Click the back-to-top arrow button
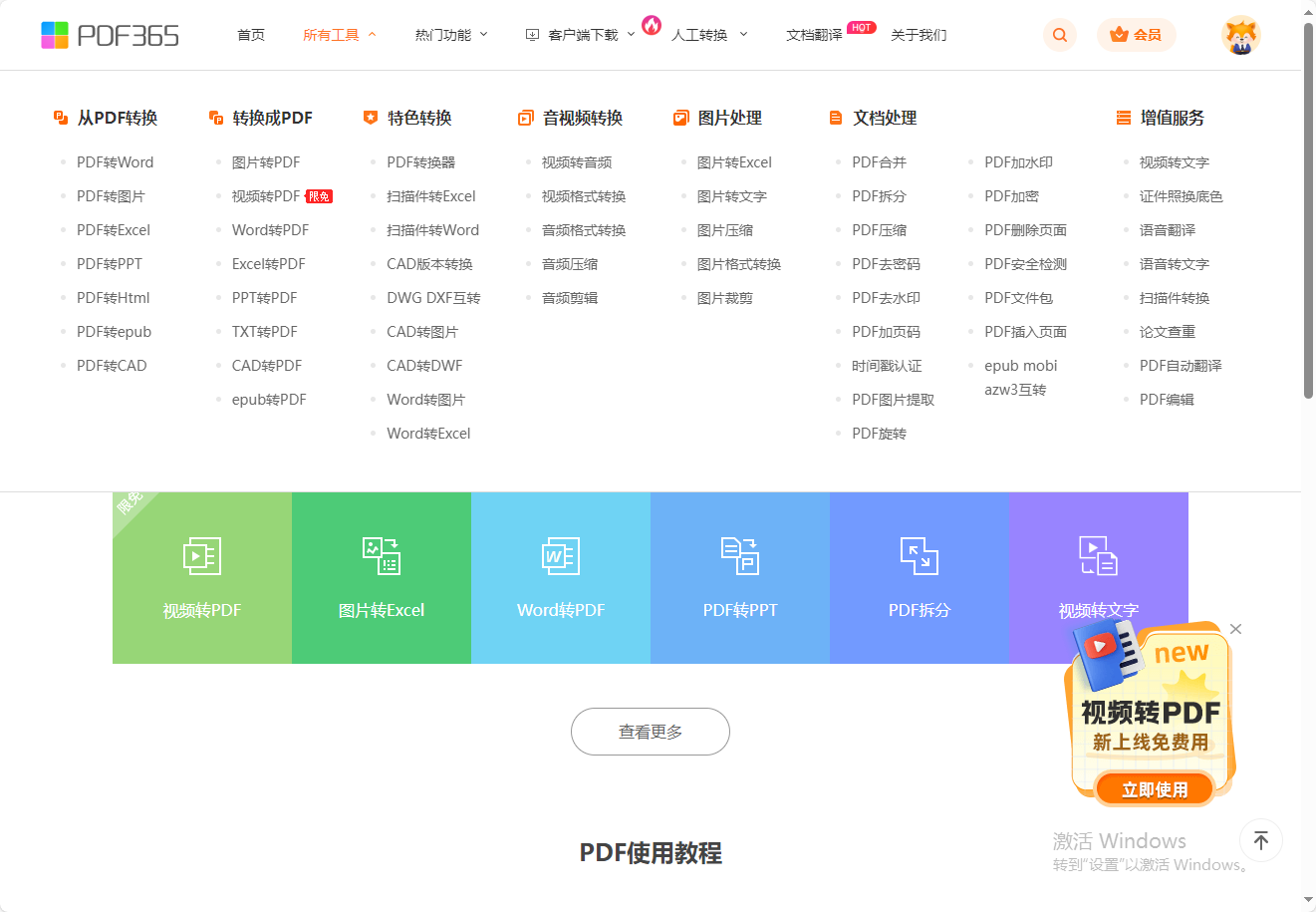Image resolution: width=1316 pixels, height=912 pixels. pyautogui.click(x=1261, y=840)
